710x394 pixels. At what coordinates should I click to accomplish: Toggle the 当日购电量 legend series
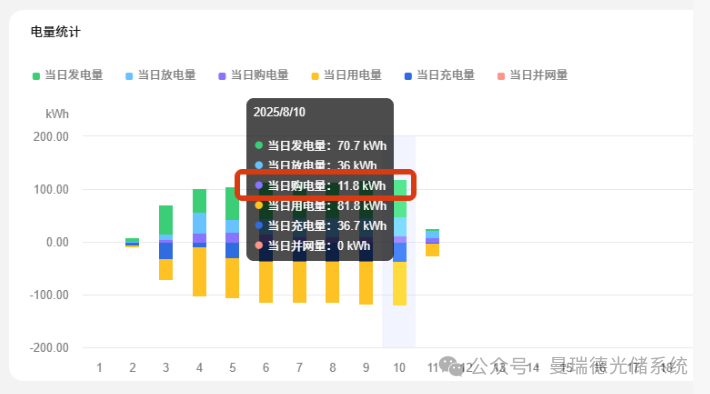(x=254, y=75)
